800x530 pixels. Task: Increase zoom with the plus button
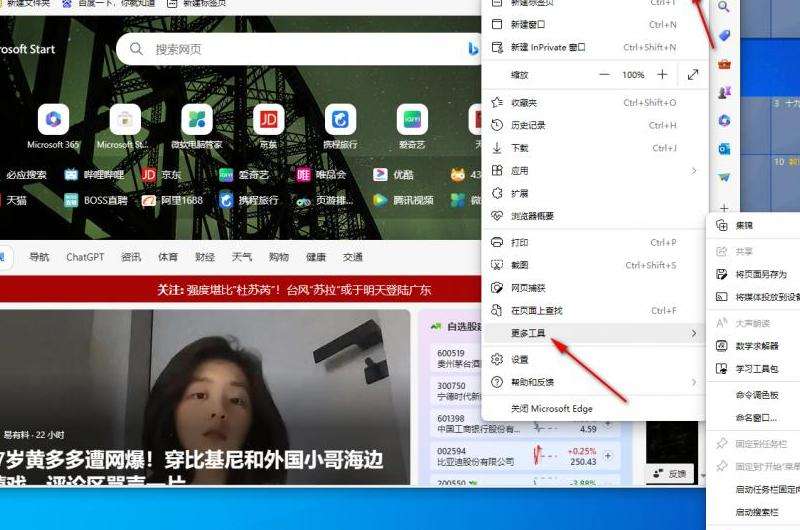click(662, 74)
